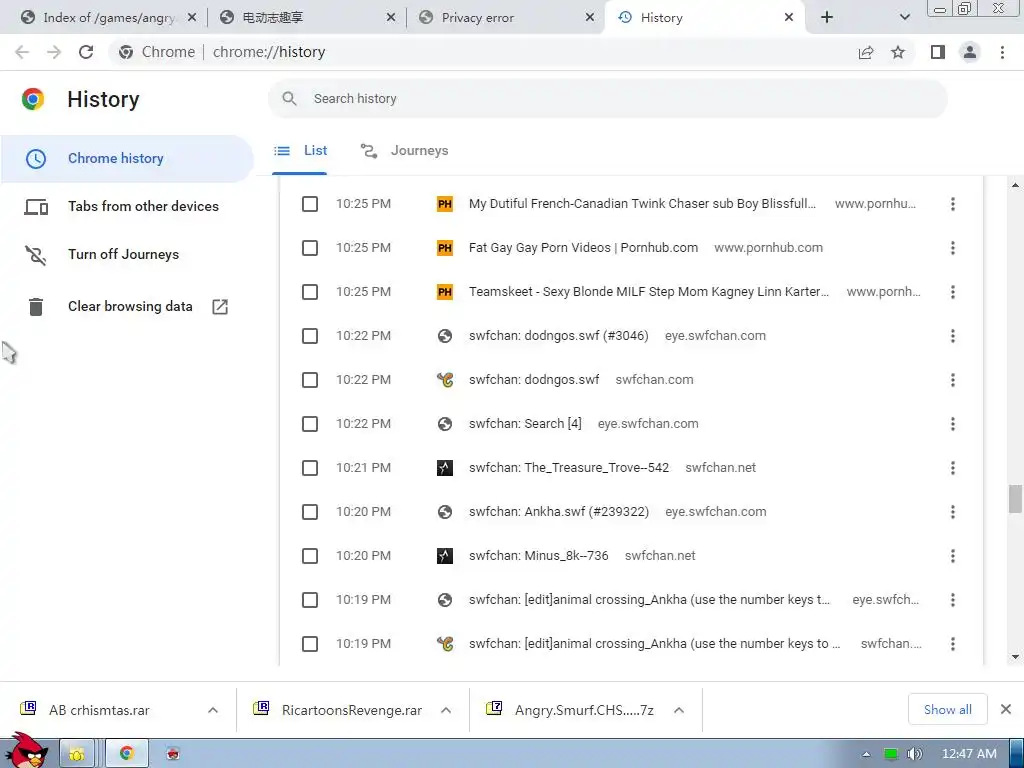
Task: Open the profile avatar menu
Action: (x=970, y=52)
